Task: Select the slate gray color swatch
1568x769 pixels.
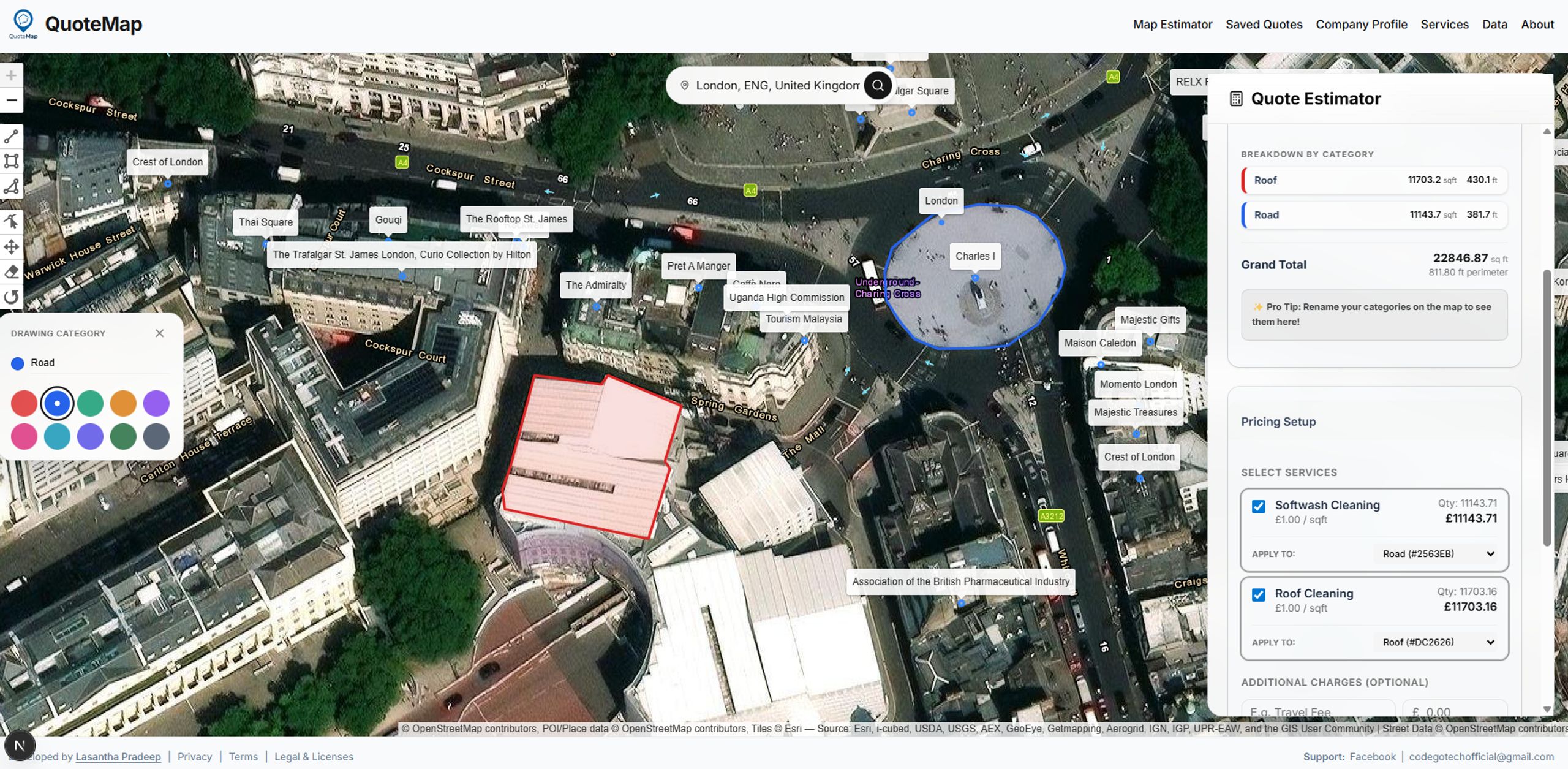Action: click(x=156, y=436)
